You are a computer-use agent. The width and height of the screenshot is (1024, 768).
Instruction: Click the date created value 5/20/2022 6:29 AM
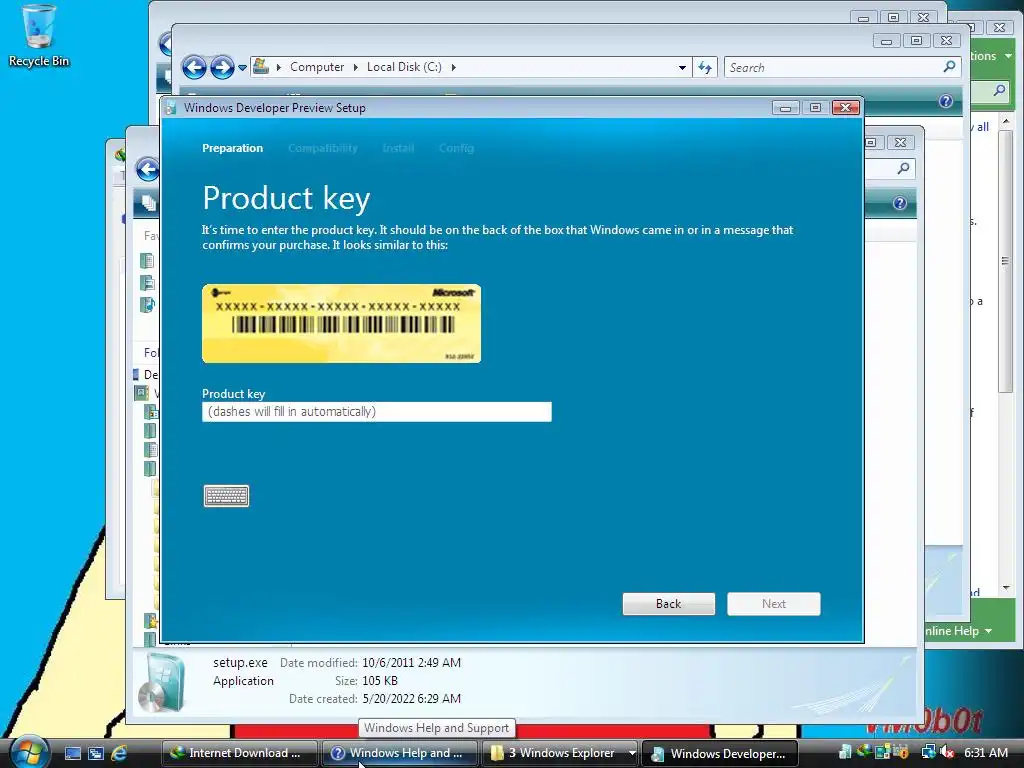click(411, 699)
